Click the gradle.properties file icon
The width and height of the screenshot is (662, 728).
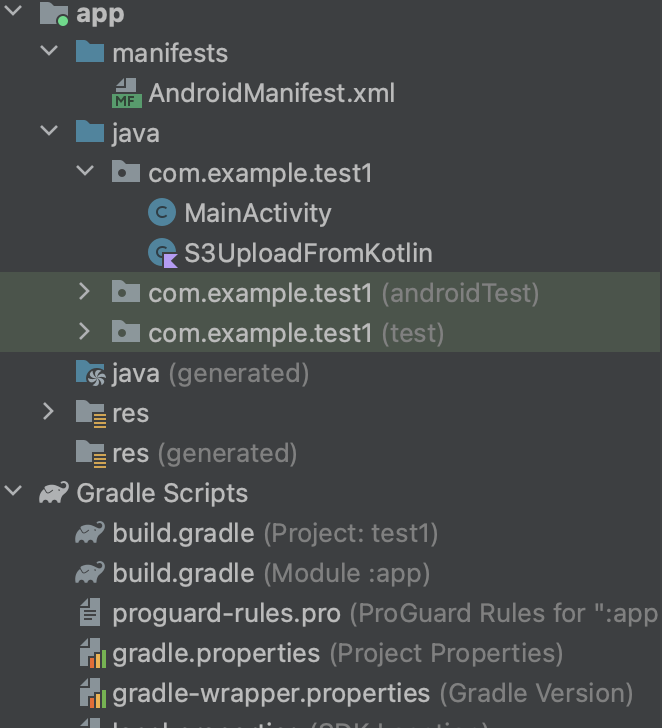[90, 653]
